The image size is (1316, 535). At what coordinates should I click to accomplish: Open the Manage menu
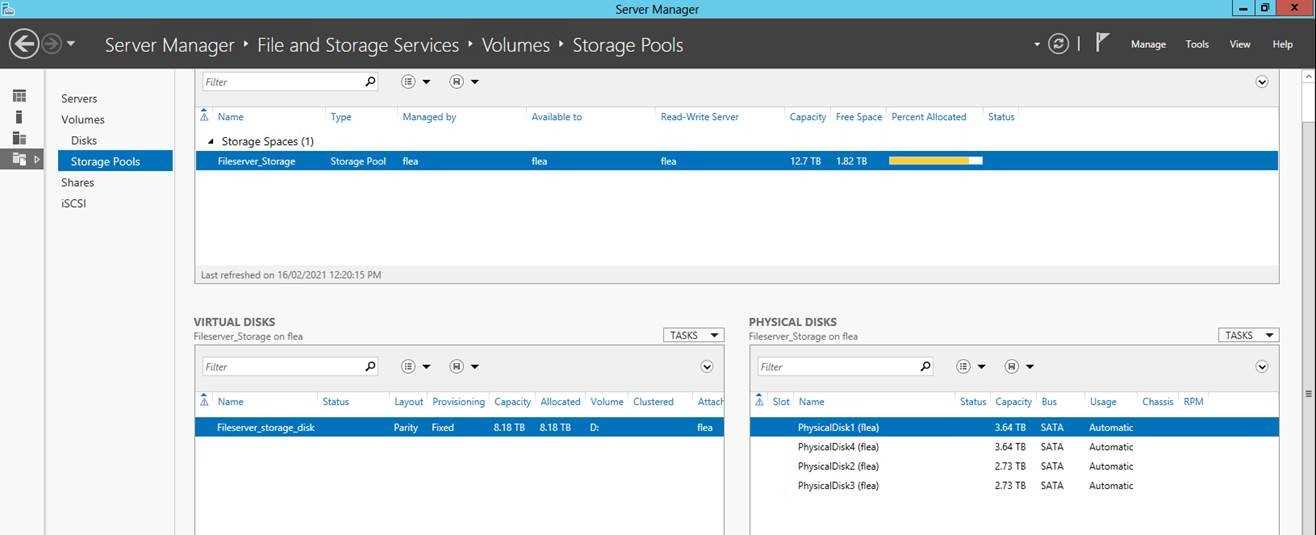[x=1148, y=44]
